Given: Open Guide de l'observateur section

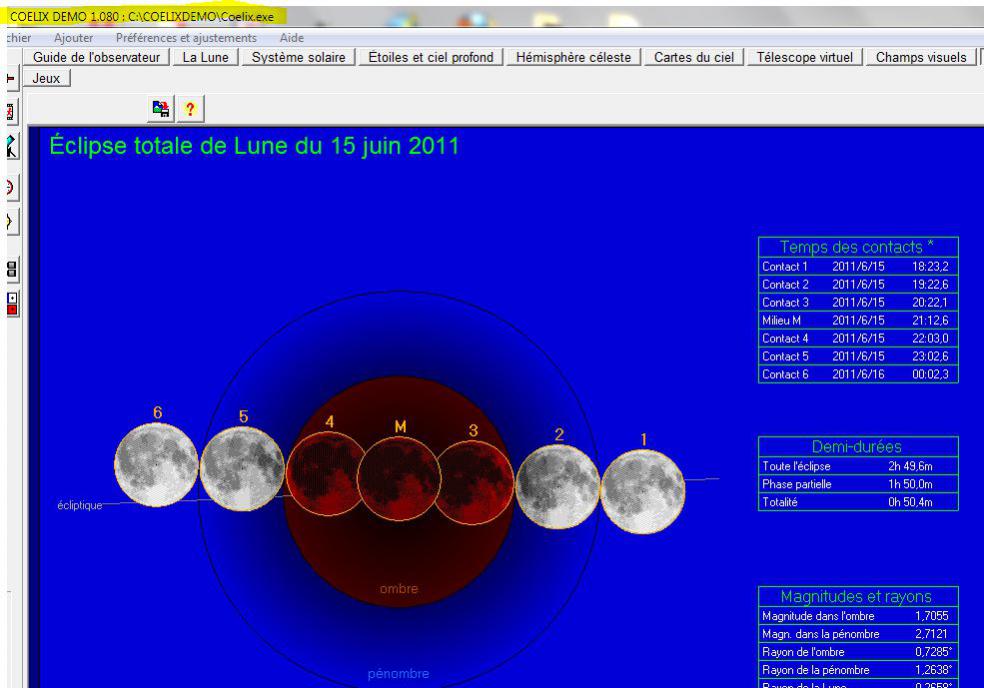Looking at the screenshot, I should 97,57.
